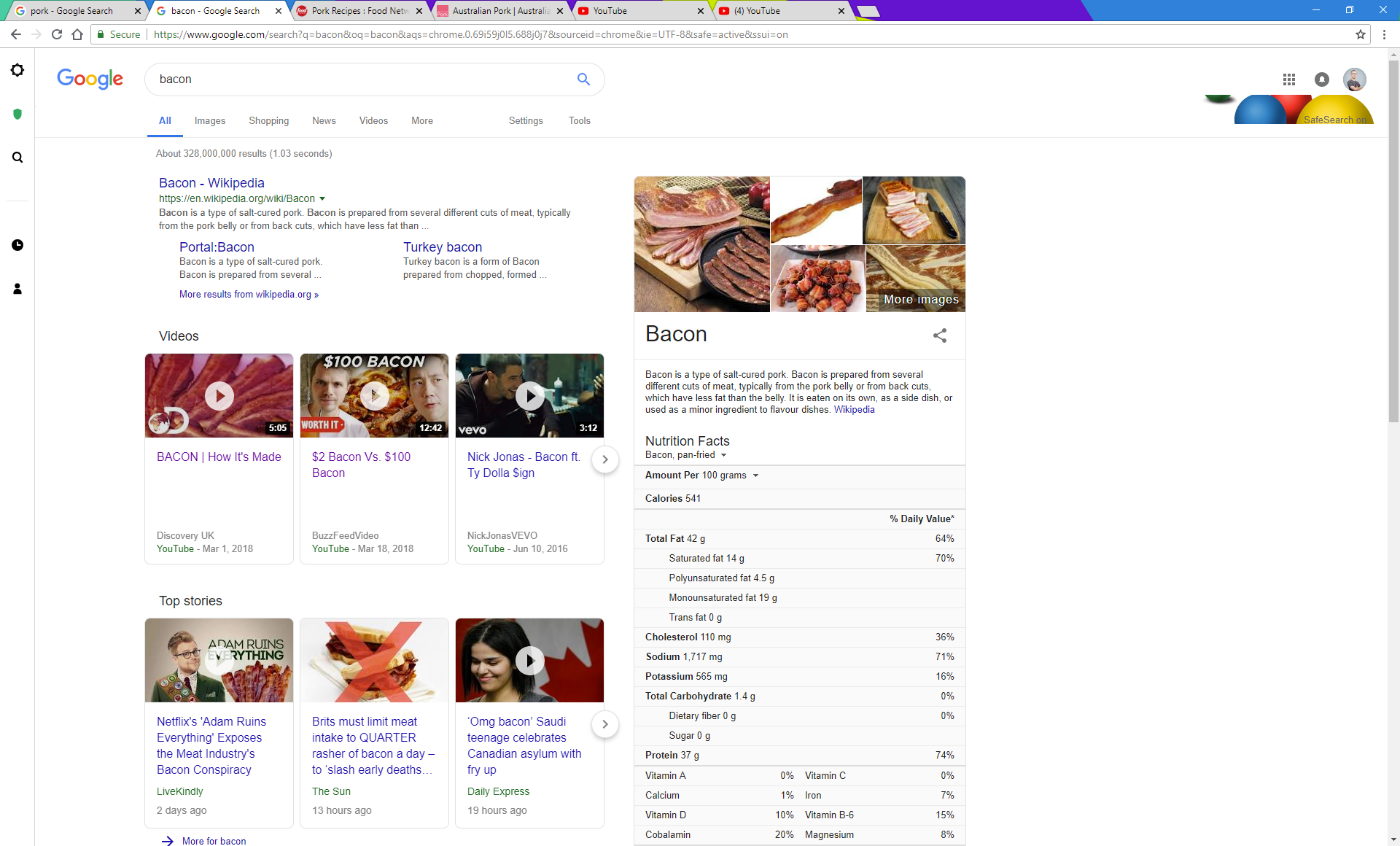Expand the Wikipedia result URL dropdown arrow
The width and height of the screenshot is (1400, 846).
click(322, 199)
